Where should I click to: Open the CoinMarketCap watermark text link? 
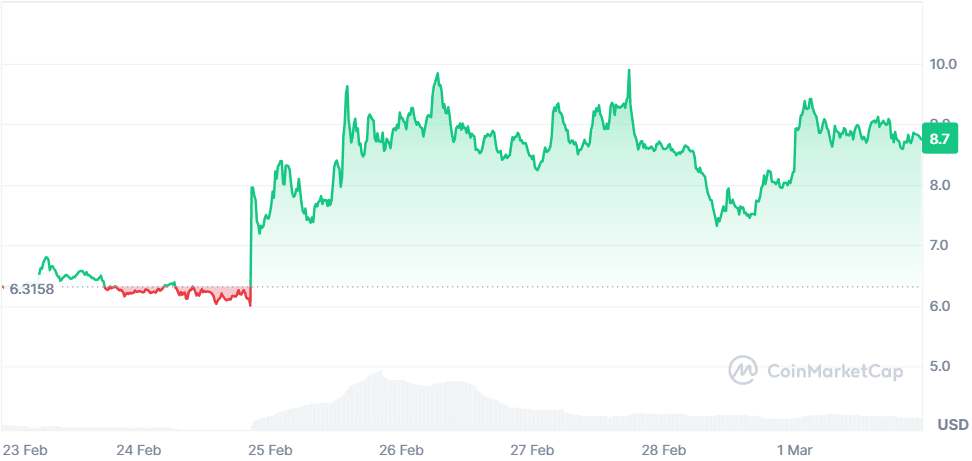[x=834, y=371]
